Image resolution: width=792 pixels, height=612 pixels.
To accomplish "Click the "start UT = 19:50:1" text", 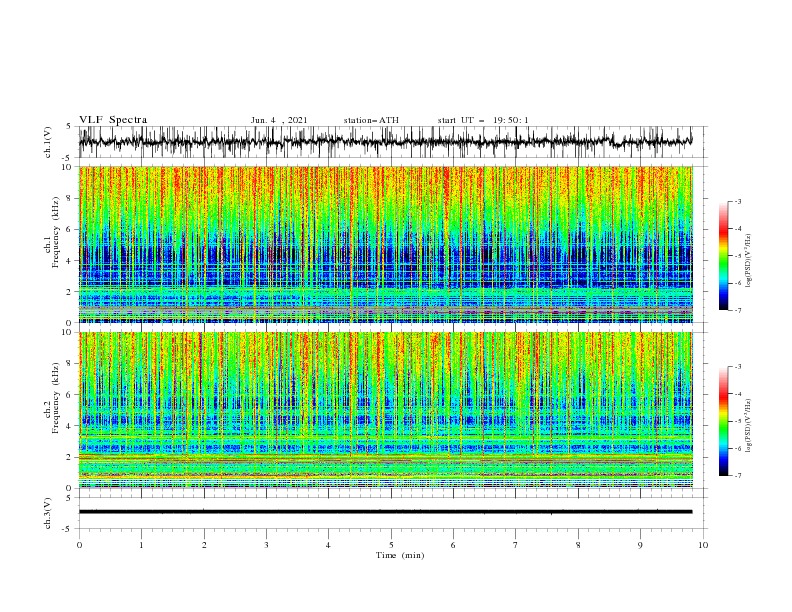I will (x=483, y=120).
